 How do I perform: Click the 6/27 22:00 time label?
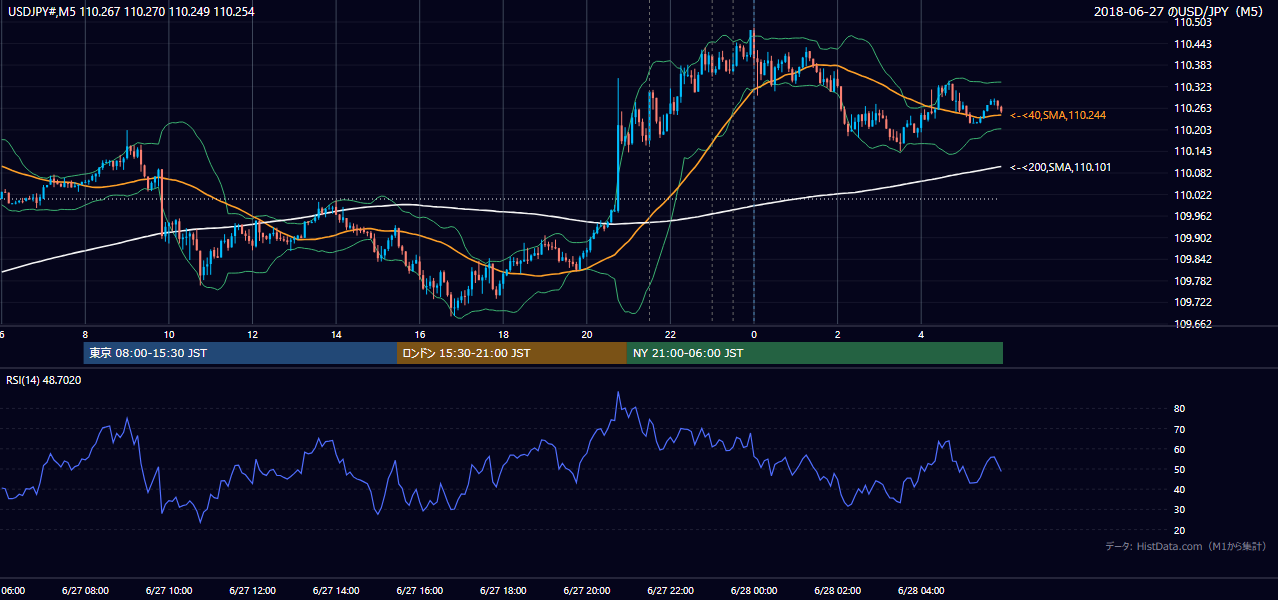tap(670, 591)
